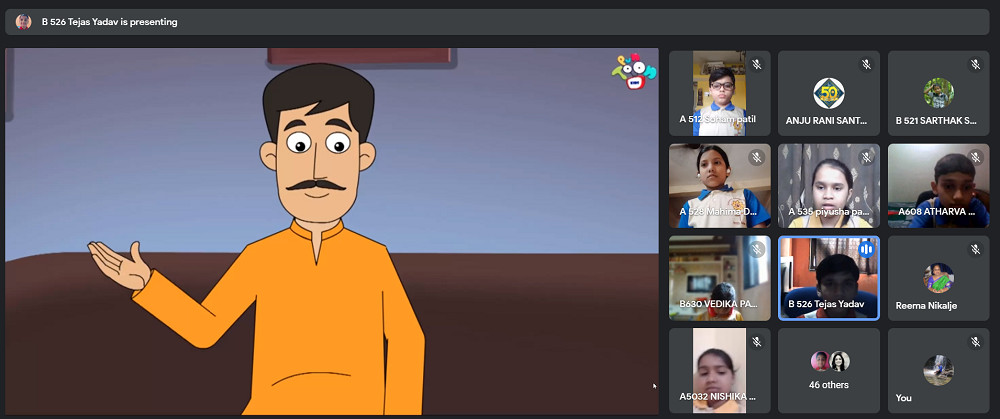The width and height of the screenshot is (1000, 419).
Task: Click muted mic icon on Reema Nikalje tile
Action: tap(975, 249)
